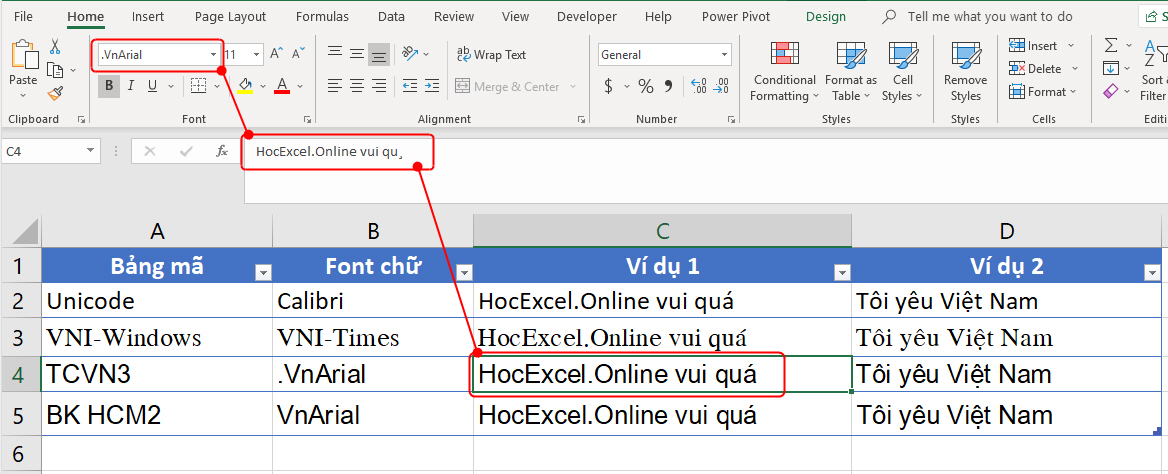Click the Cut scissors icon
The width and height of the screenshot is (1168, 474).
[55, 46]
